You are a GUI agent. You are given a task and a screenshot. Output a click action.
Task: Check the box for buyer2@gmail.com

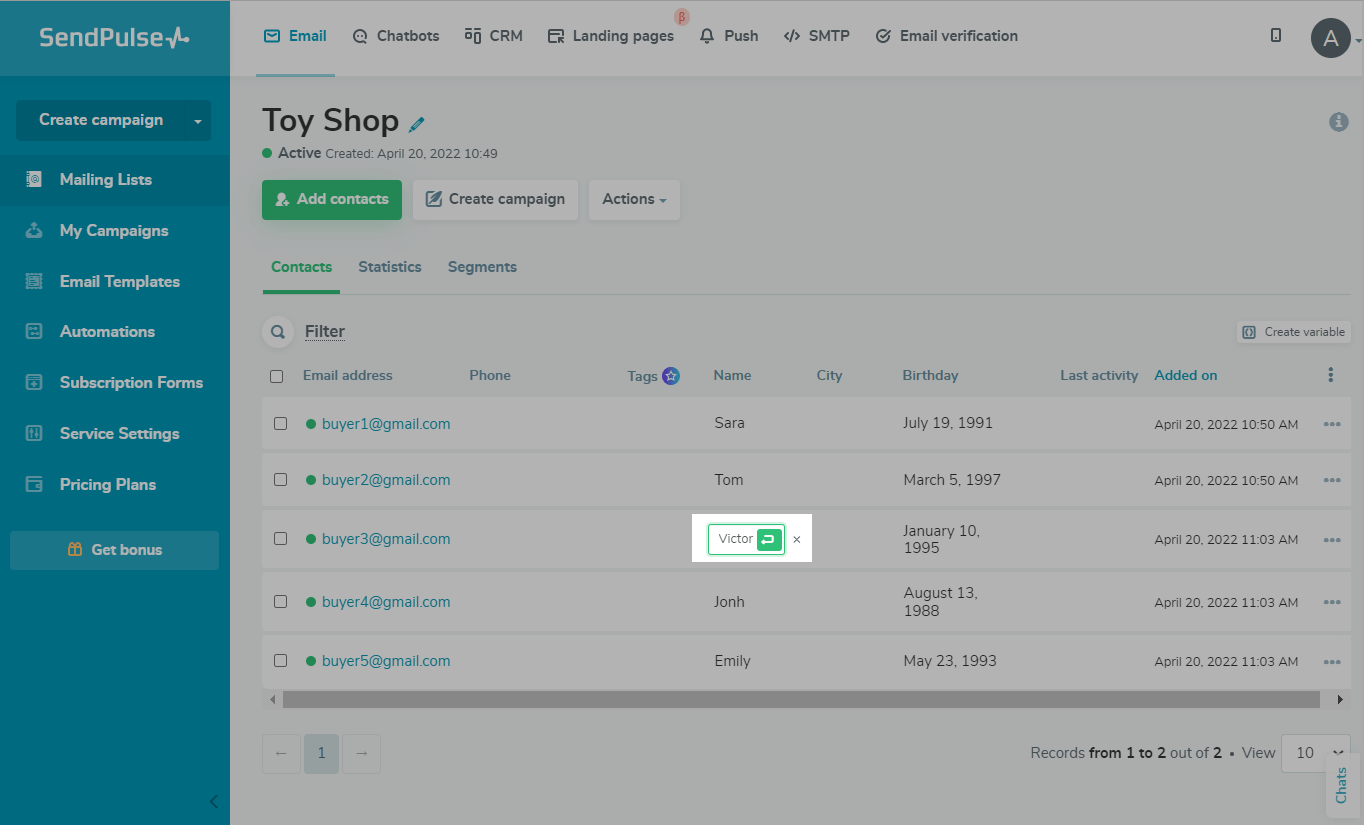point(281,480)
